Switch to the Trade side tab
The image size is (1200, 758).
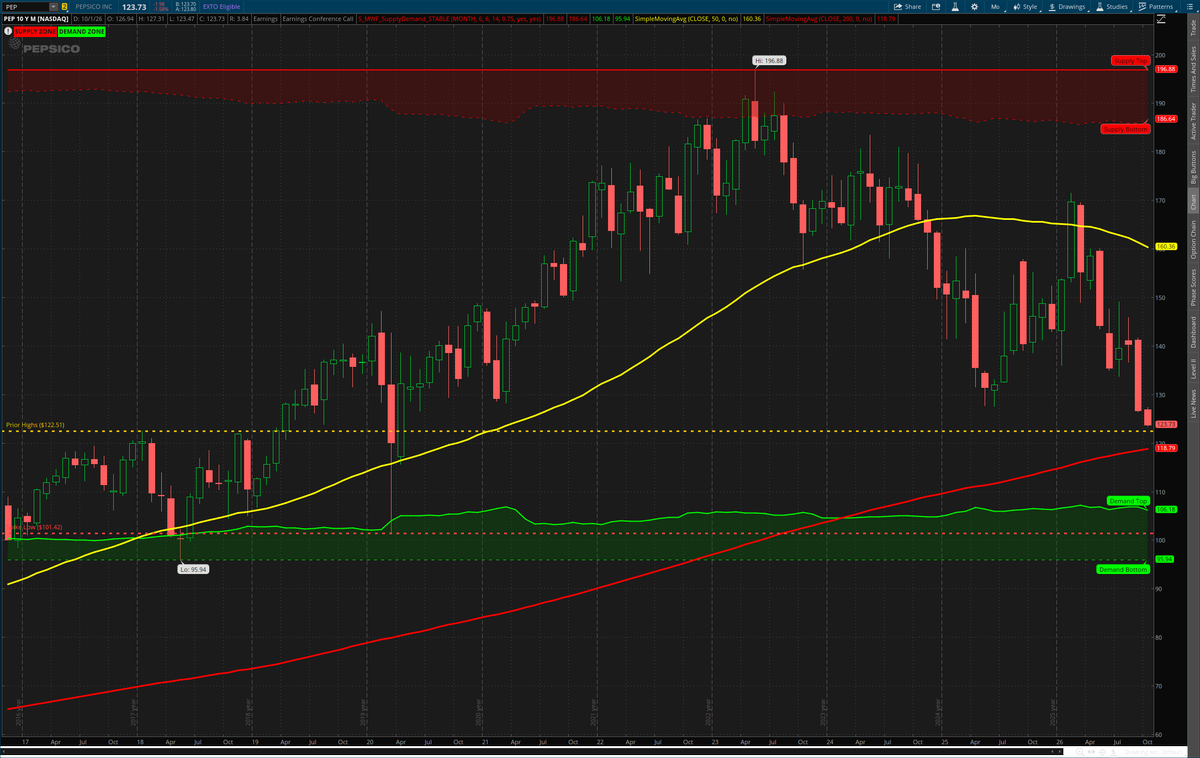click(x=1192, y=26)
